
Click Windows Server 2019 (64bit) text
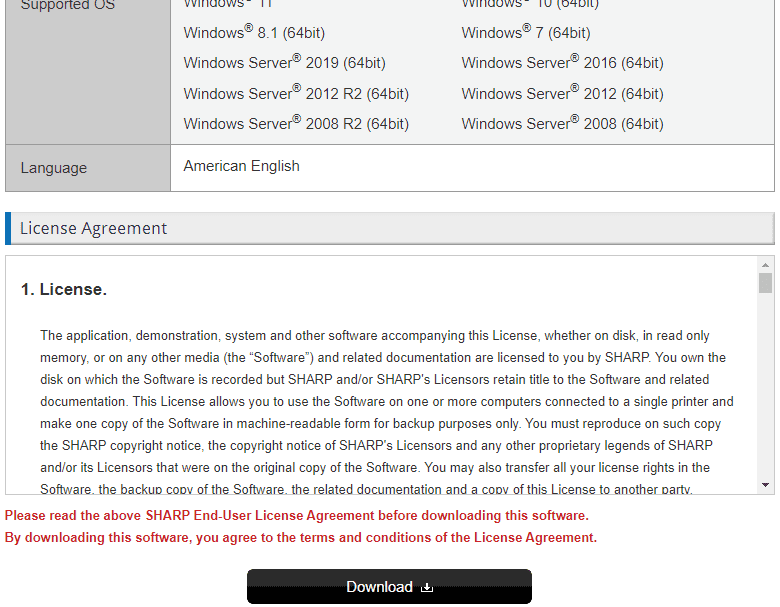(284, 63)
